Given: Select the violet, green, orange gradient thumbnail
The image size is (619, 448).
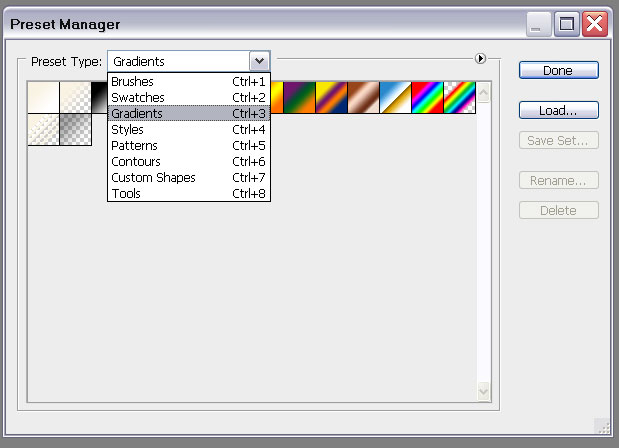Looking at the screenshot, I should click(299, 97).
